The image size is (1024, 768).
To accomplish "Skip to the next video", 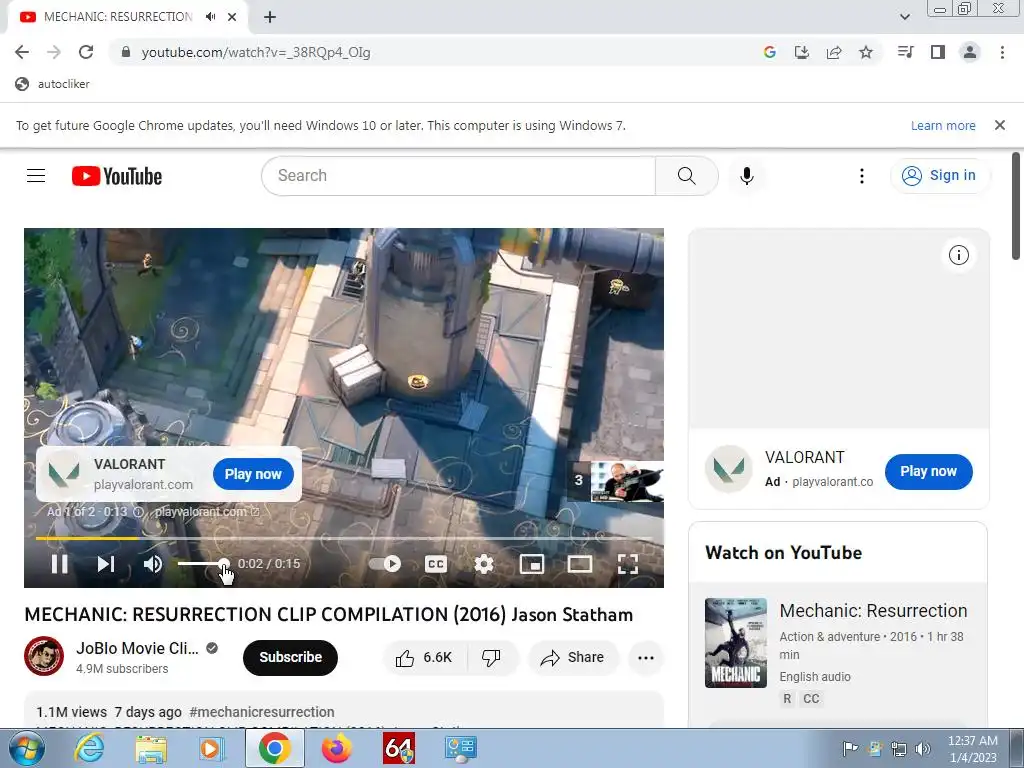I will point(106,564).
